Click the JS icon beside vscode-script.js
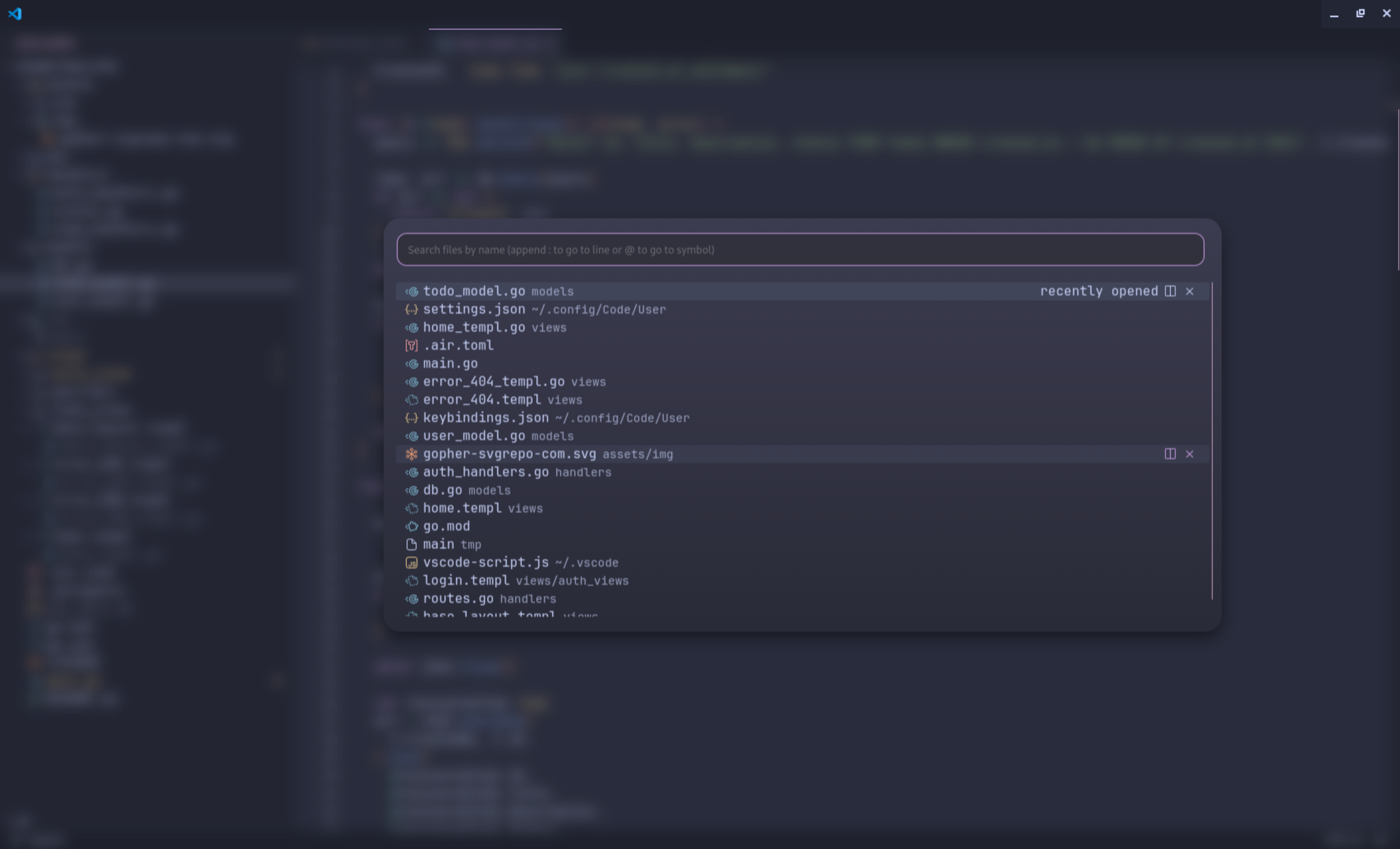Image resolution: width=1400 pixels, height=849 pixels. point(412,563)
